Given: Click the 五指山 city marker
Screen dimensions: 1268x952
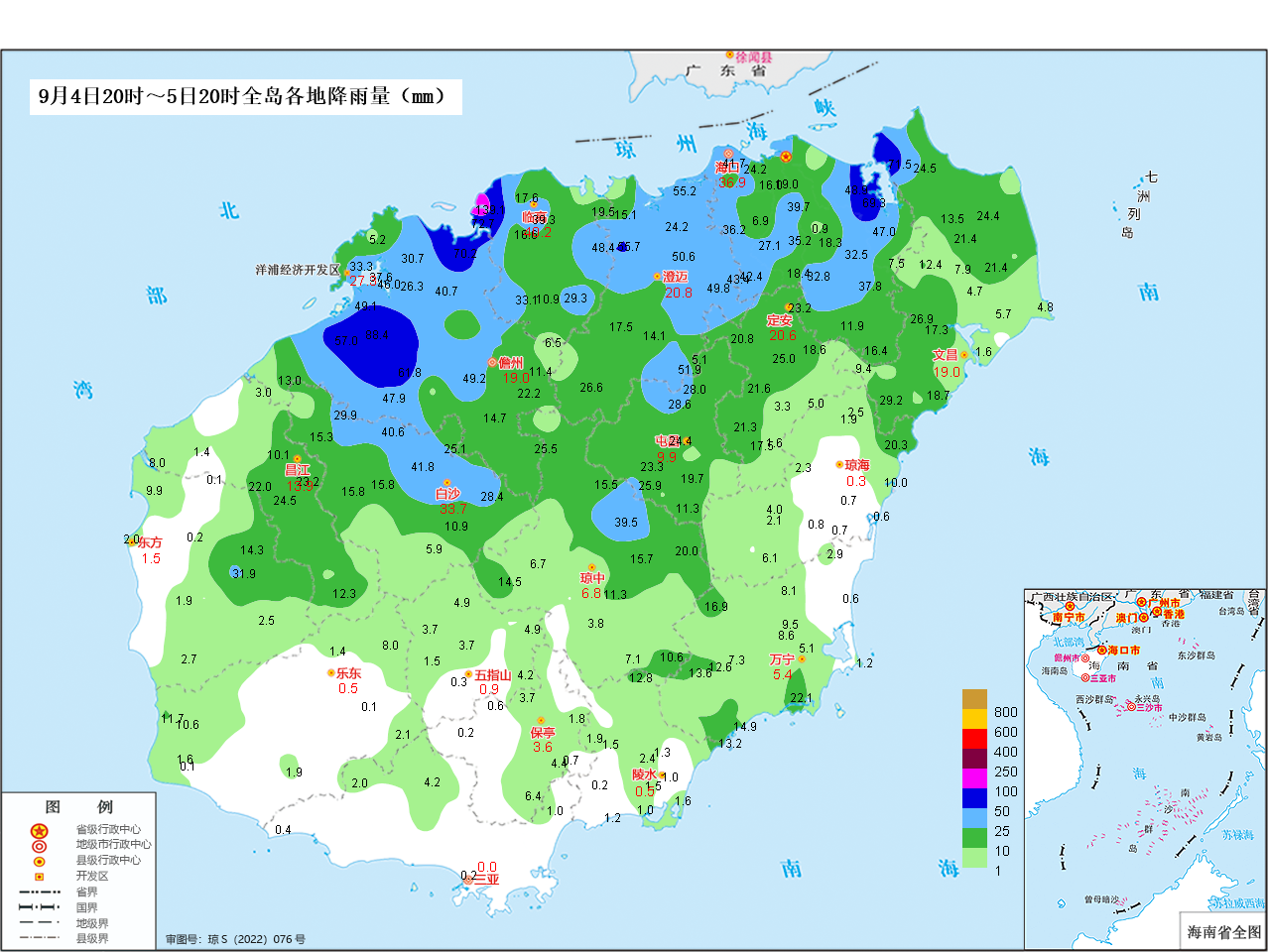Looking at the screenshot, I should coord(469,674).
